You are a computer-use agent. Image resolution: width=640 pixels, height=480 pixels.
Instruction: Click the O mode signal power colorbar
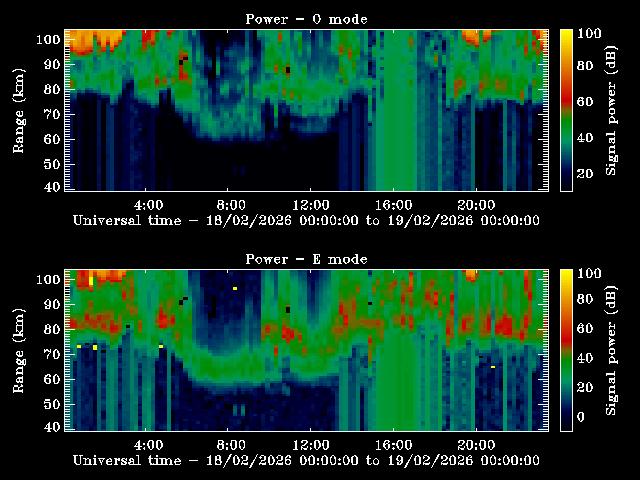(565, 110)
